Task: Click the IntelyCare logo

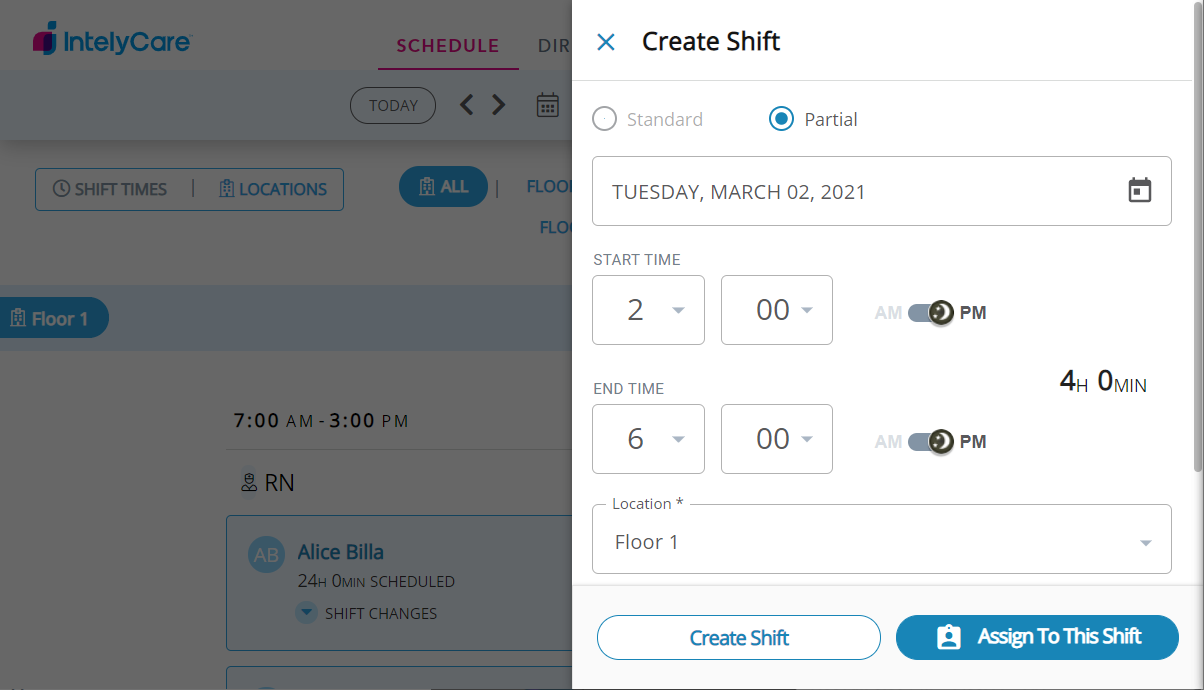Action: 112,41
